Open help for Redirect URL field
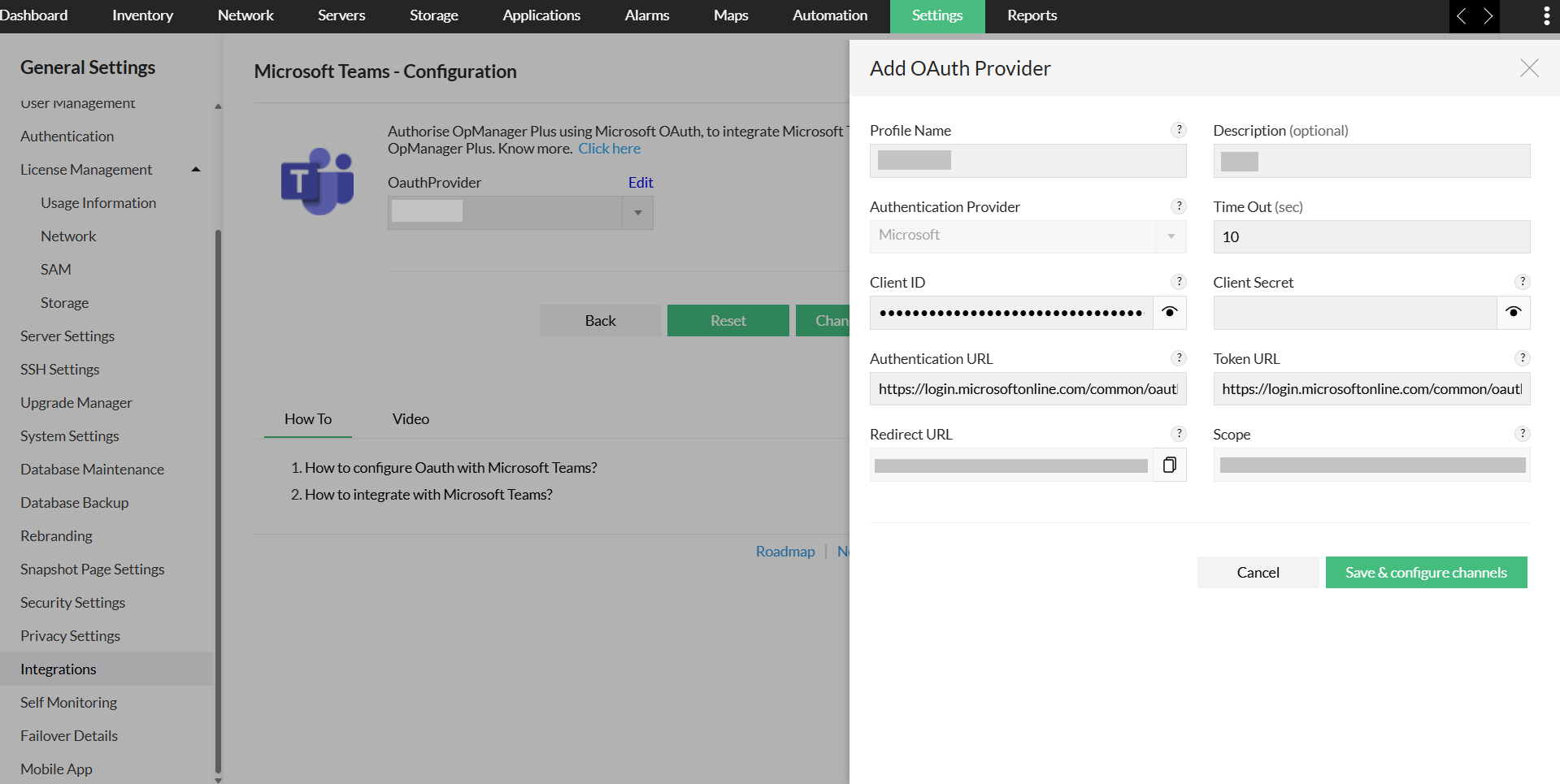This screenshot has height=784, width=1560. pyautogui.click(x=1179, y=434)
